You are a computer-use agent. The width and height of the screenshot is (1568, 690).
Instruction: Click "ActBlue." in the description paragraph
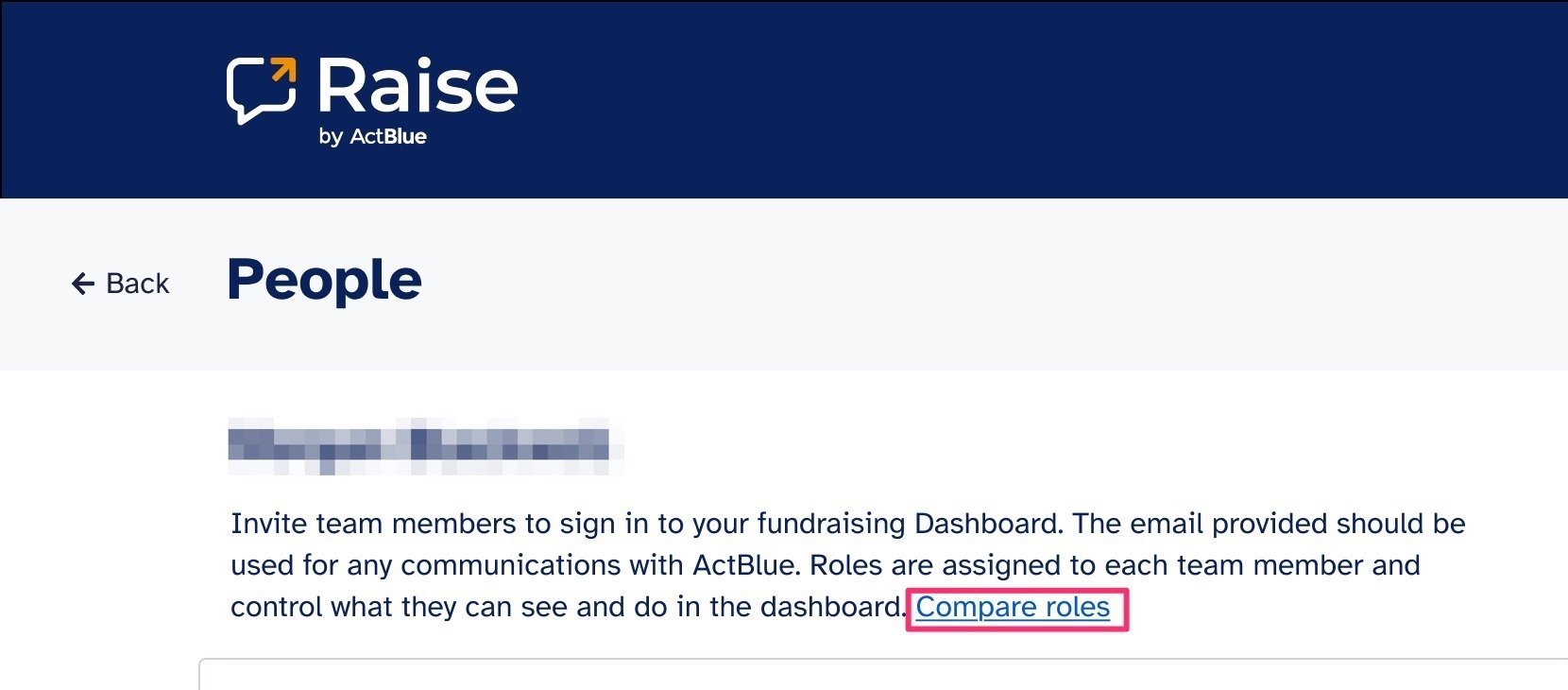(x=747, y=565)
